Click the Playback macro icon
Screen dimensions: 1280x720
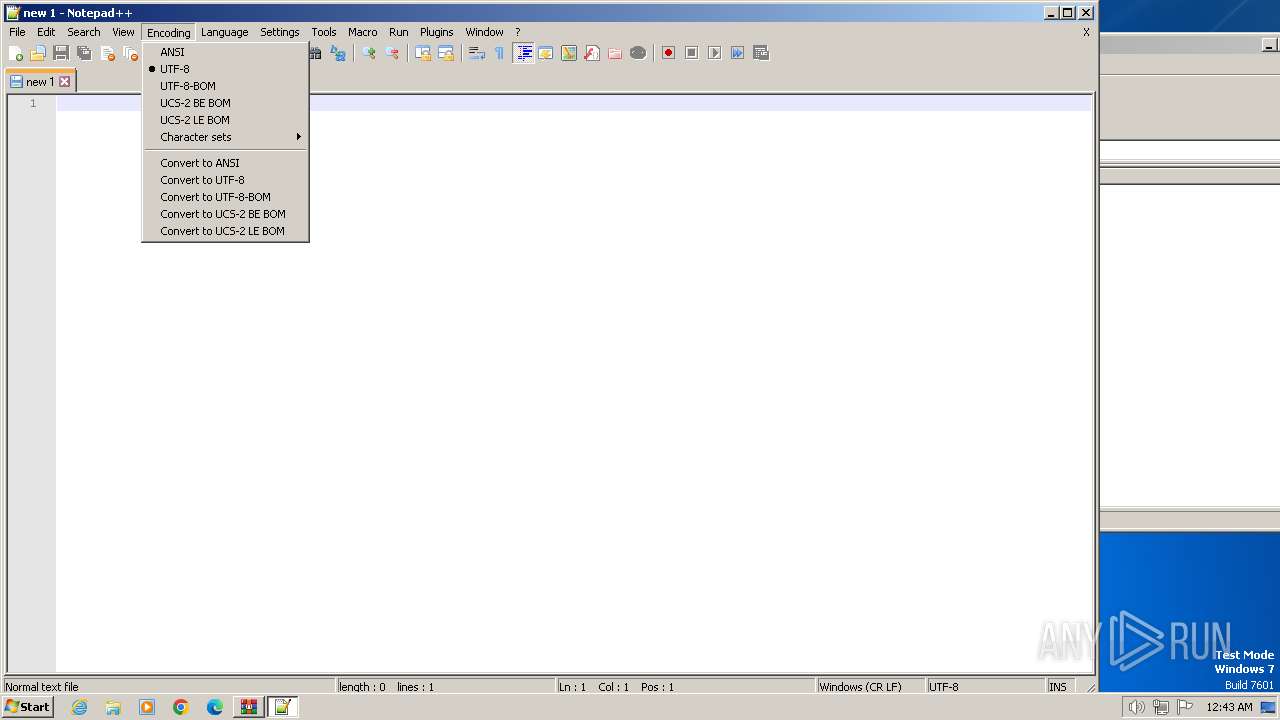(x=715, y=53)
